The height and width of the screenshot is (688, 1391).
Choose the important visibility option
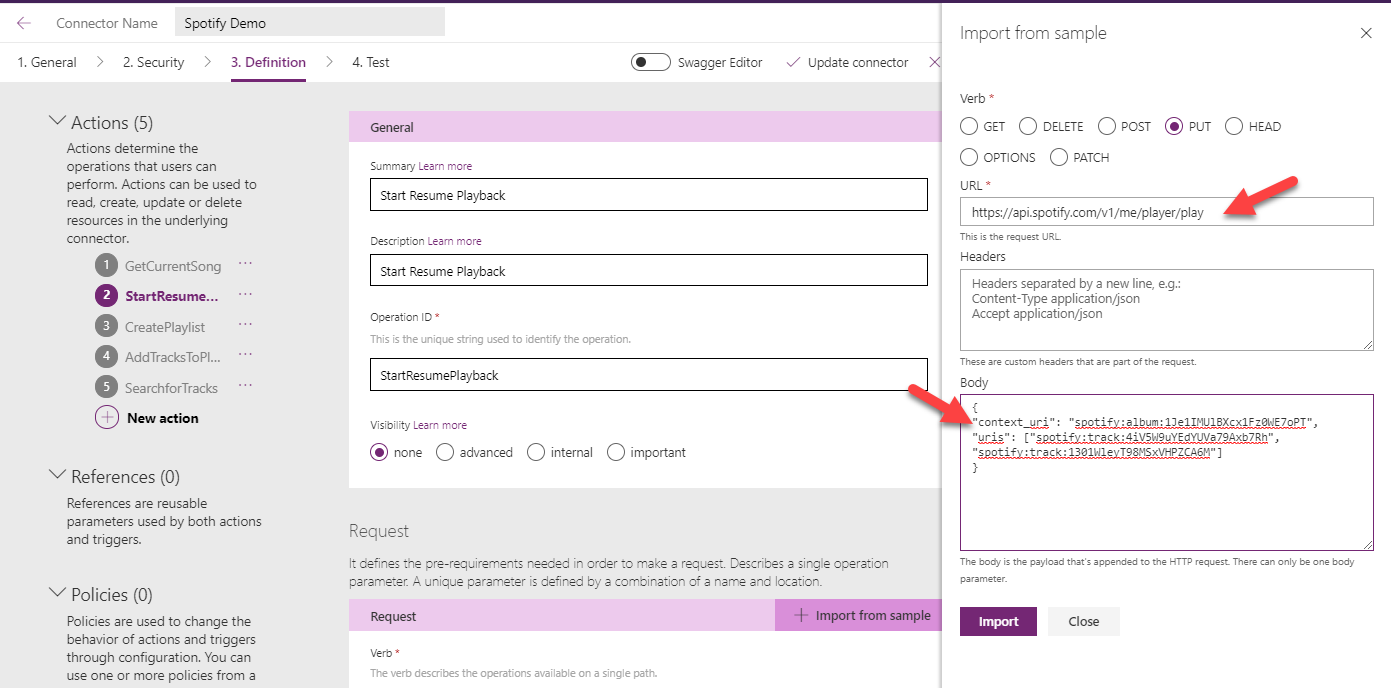pos(616,452)
